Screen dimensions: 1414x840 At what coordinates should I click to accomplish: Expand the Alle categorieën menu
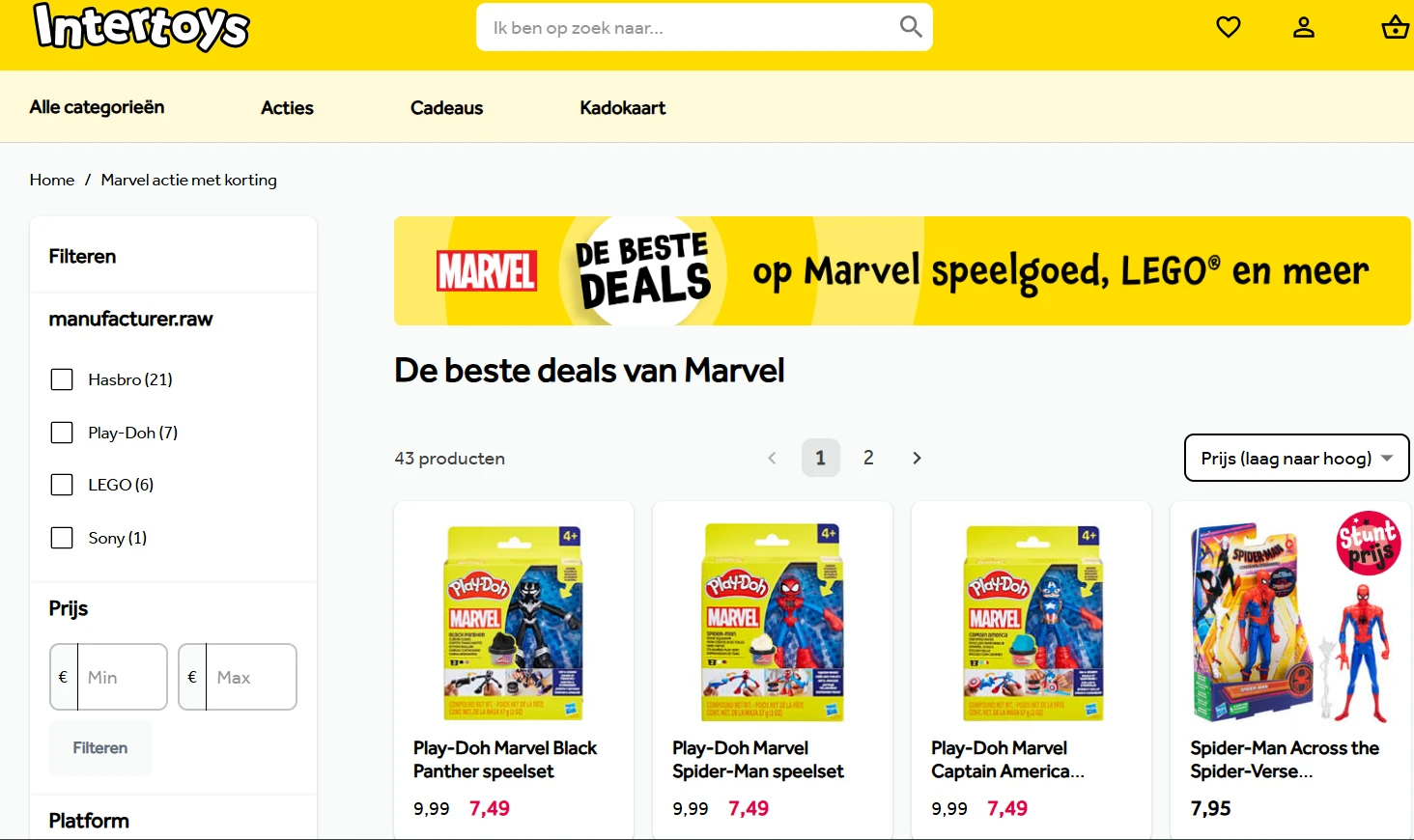[x=96, y=107]
